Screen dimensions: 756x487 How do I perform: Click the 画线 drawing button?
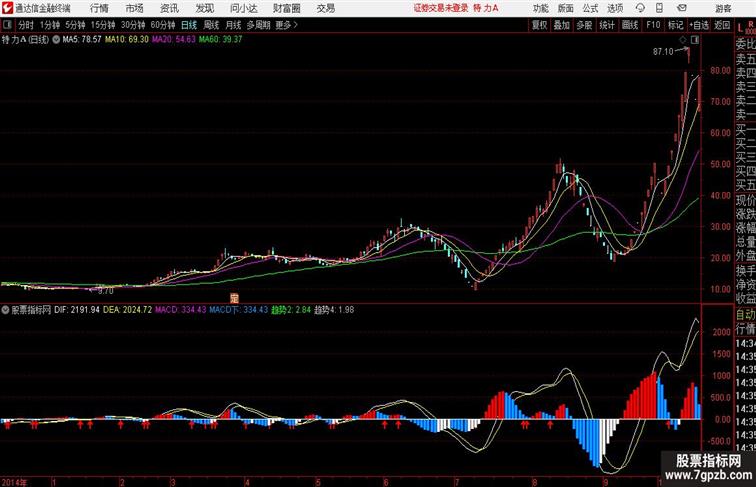pyautogui.click(x=630, y=25)
